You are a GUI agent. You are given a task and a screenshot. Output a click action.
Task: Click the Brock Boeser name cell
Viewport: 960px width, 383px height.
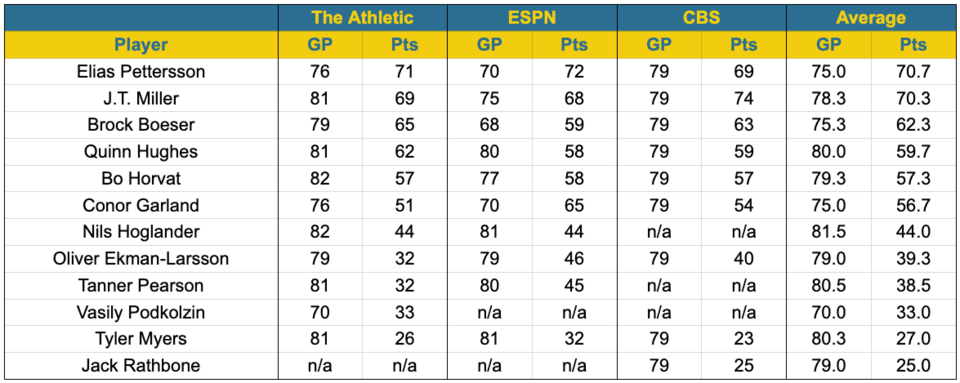[141, 125]
